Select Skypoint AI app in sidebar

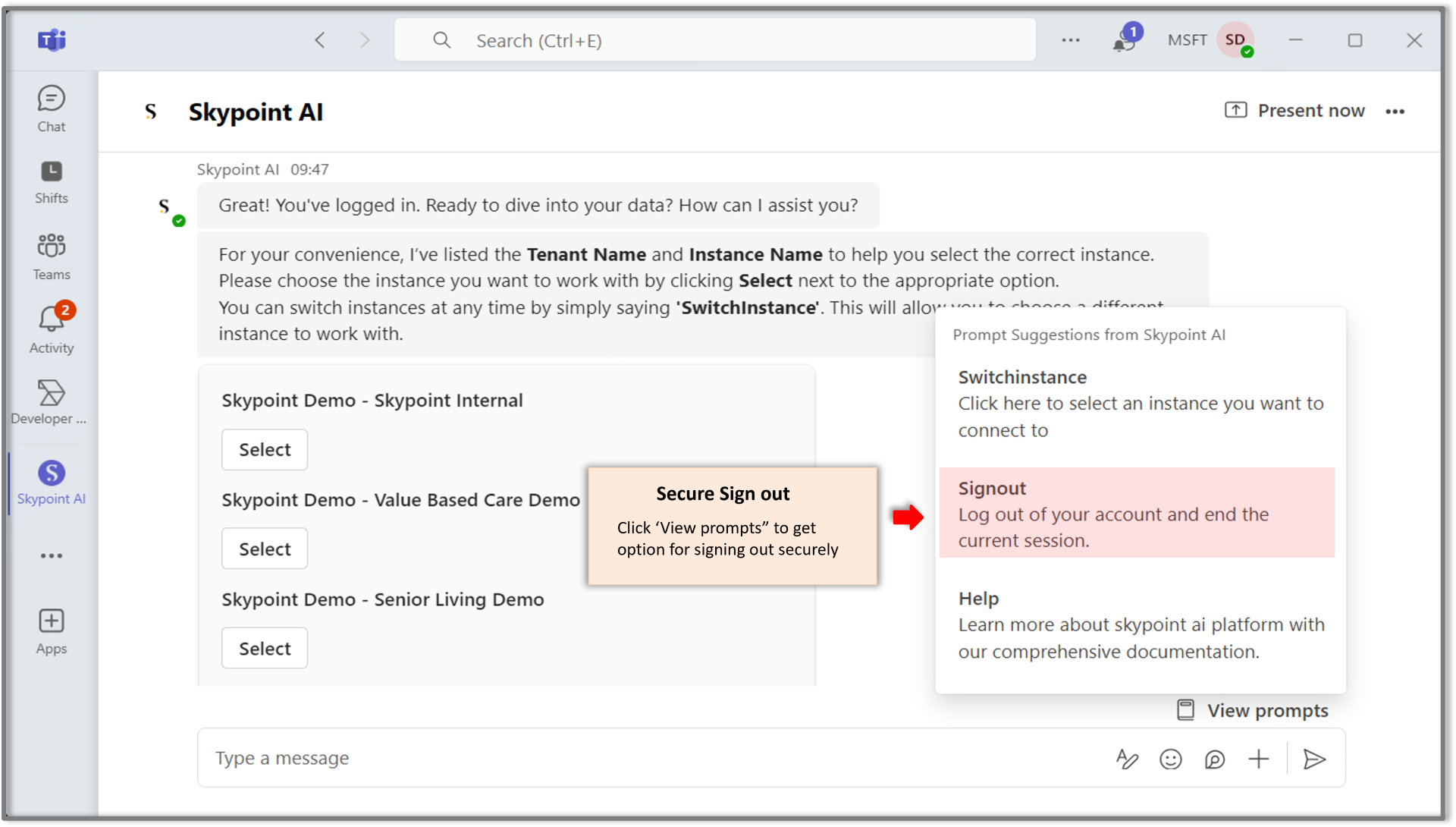[52, 483]
